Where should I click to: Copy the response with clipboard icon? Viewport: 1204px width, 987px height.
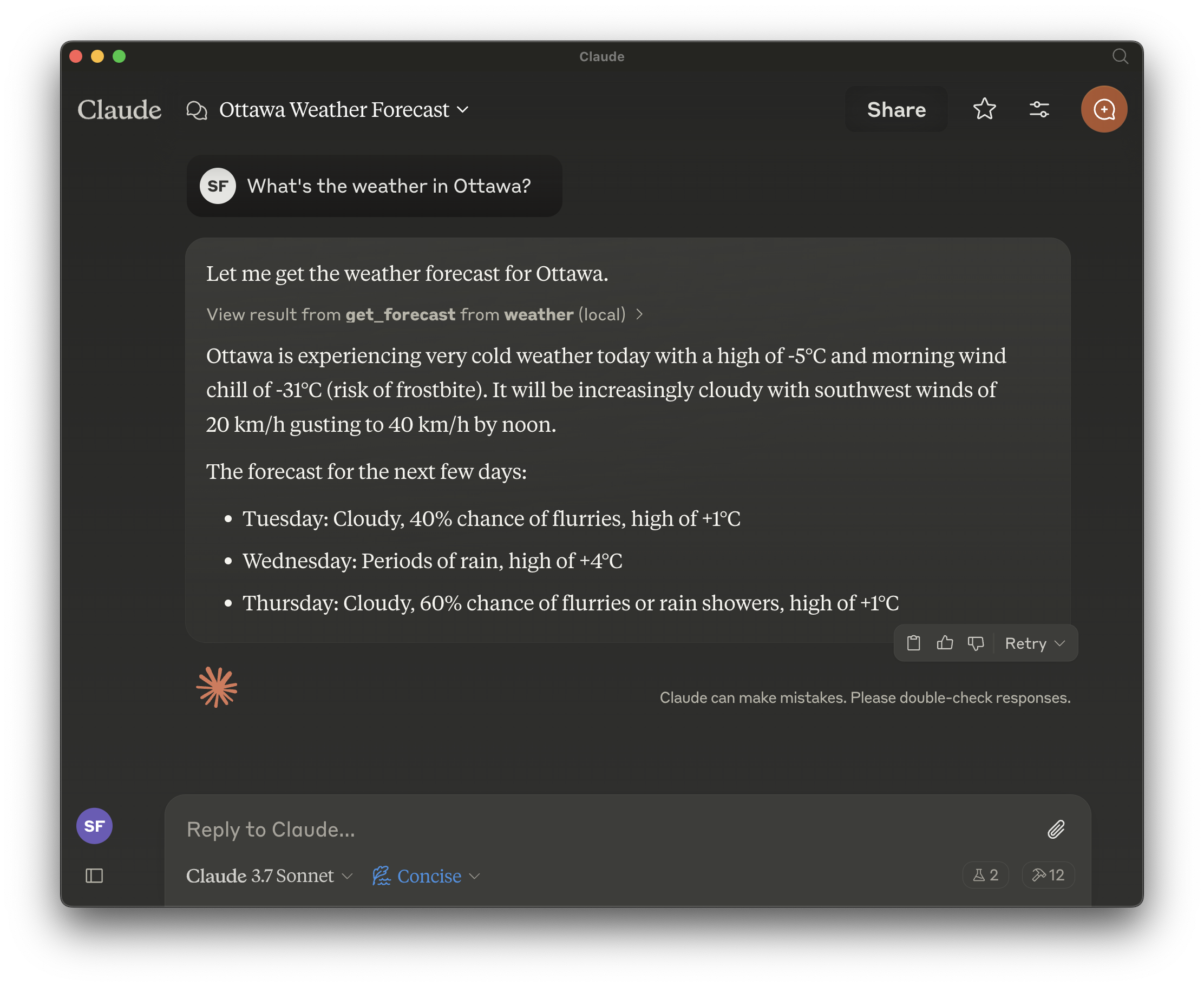tap(913, 643)
